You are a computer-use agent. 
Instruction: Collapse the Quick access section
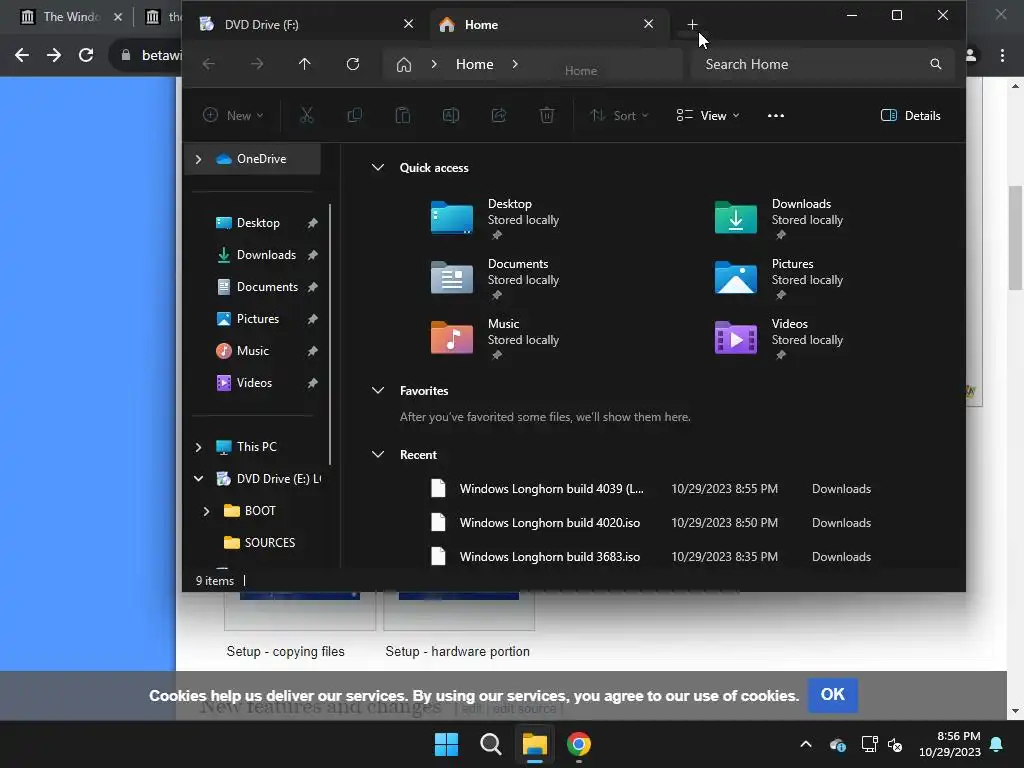coord(377,167)
